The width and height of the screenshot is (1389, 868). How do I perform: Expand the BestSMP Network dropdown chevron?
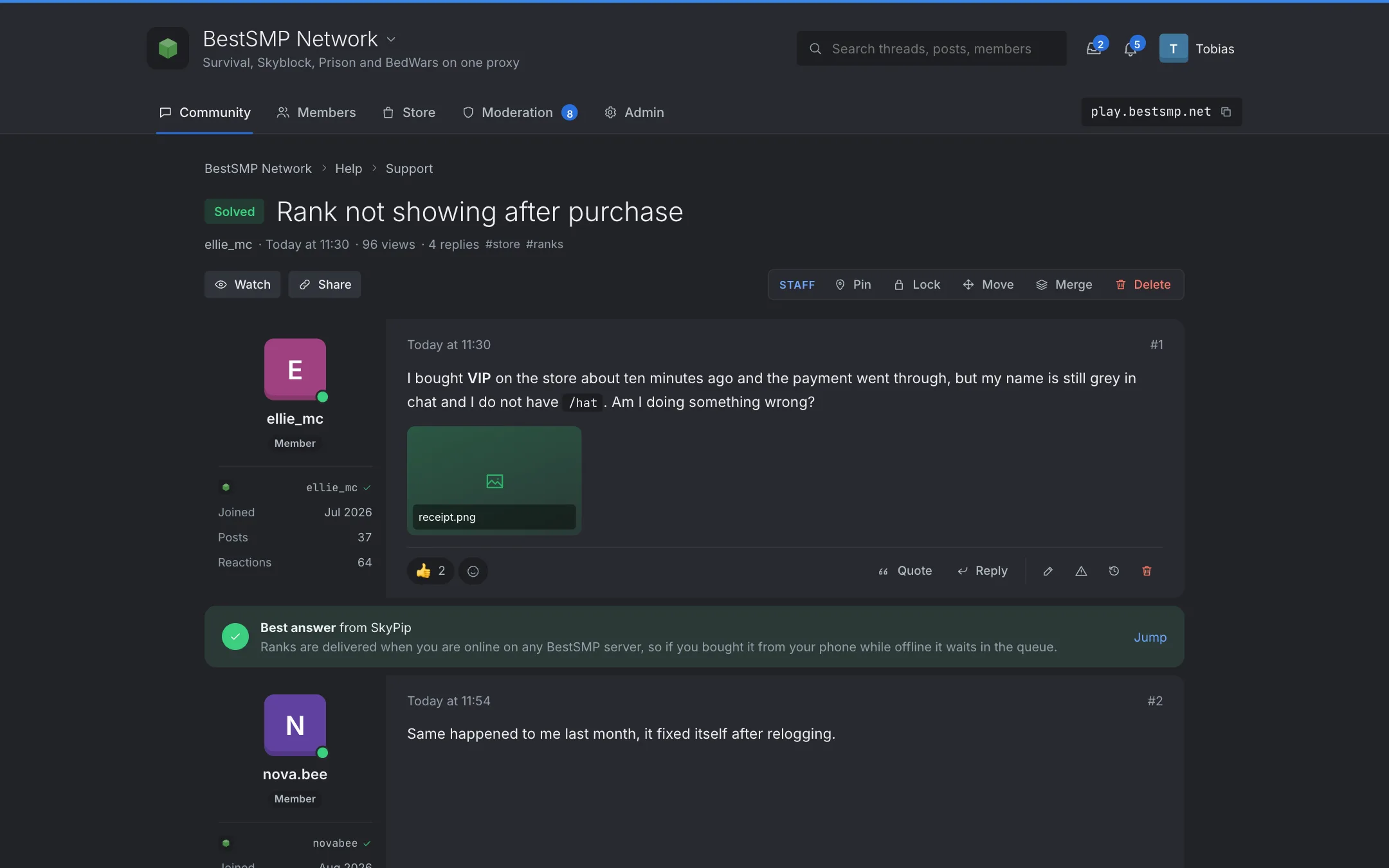point(391,39)
